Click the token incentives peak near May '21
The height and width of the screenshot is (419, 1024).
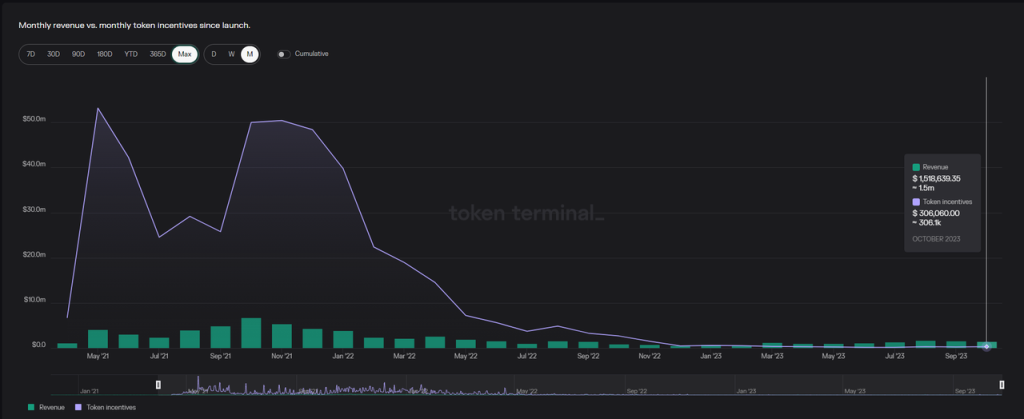pyautogui.click(x=98, y=108)
